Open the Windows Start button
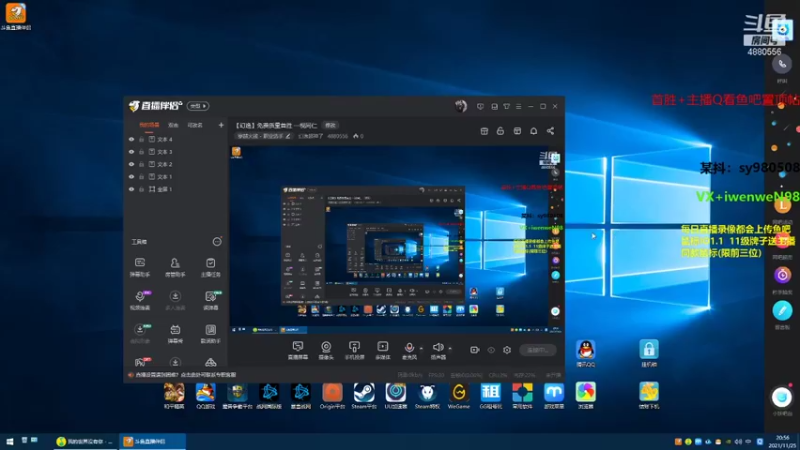 click(9, 441)
